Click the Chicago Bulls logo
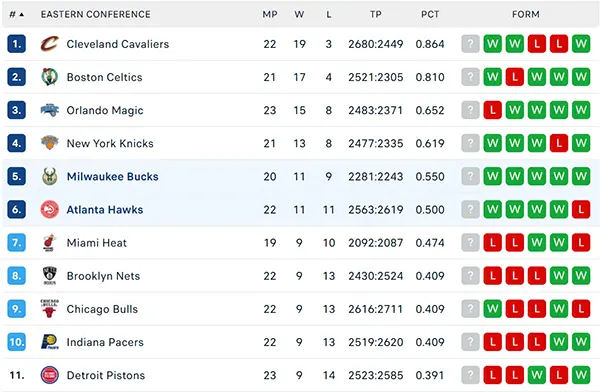This screenshot has height=392, width=600. click(x=50, y=309)
